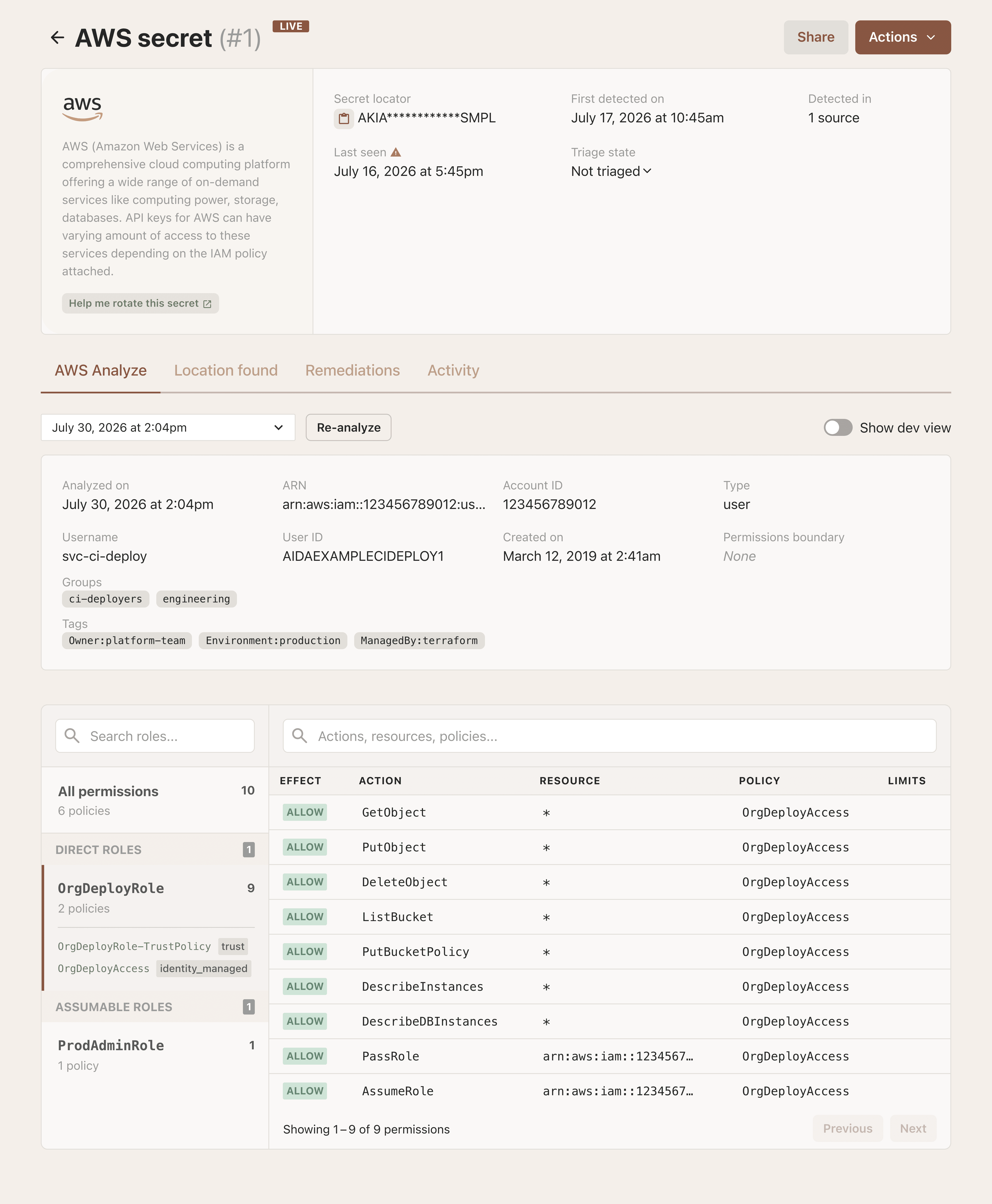Click the PutObject permission row
Screen dimensions: 992x1204
point(610,847)
